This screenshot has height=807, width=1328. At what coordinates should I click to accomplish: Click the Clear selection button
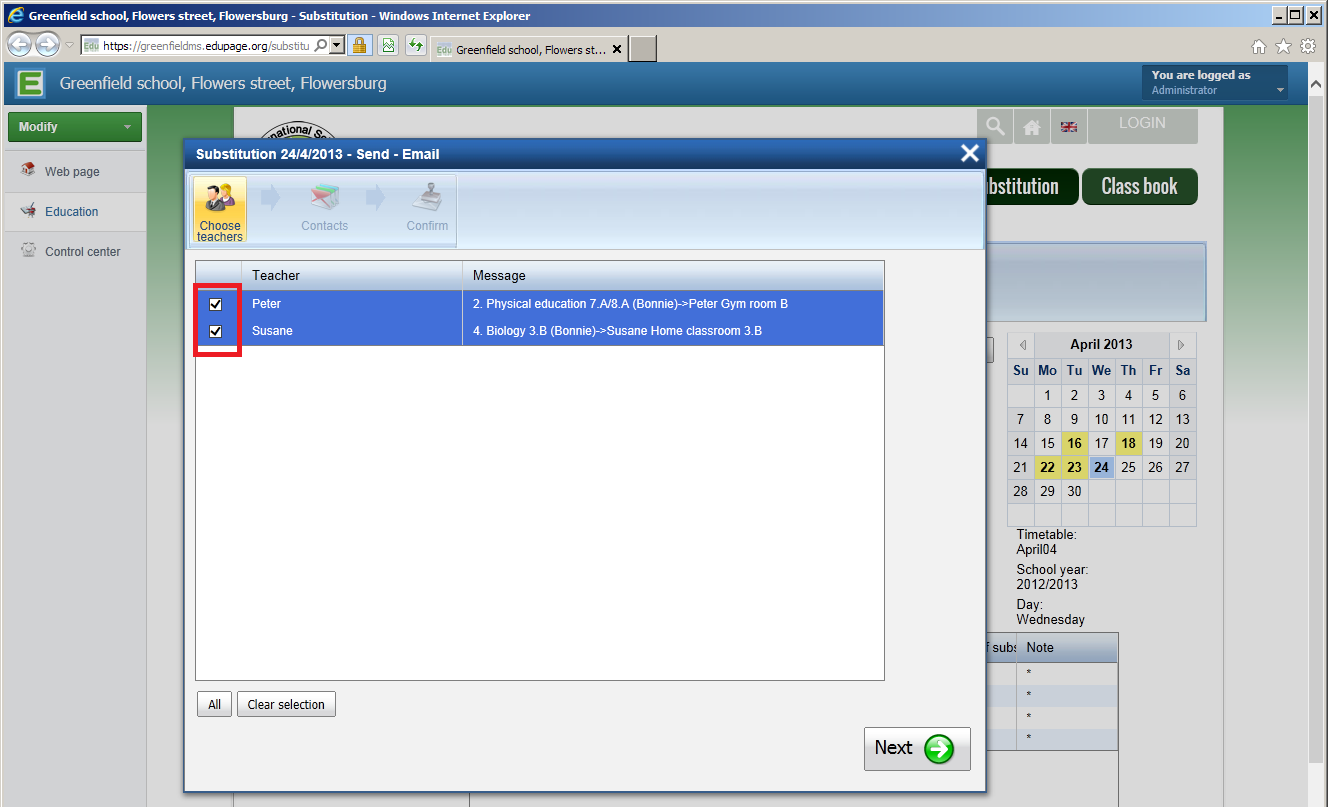(286, 705)
